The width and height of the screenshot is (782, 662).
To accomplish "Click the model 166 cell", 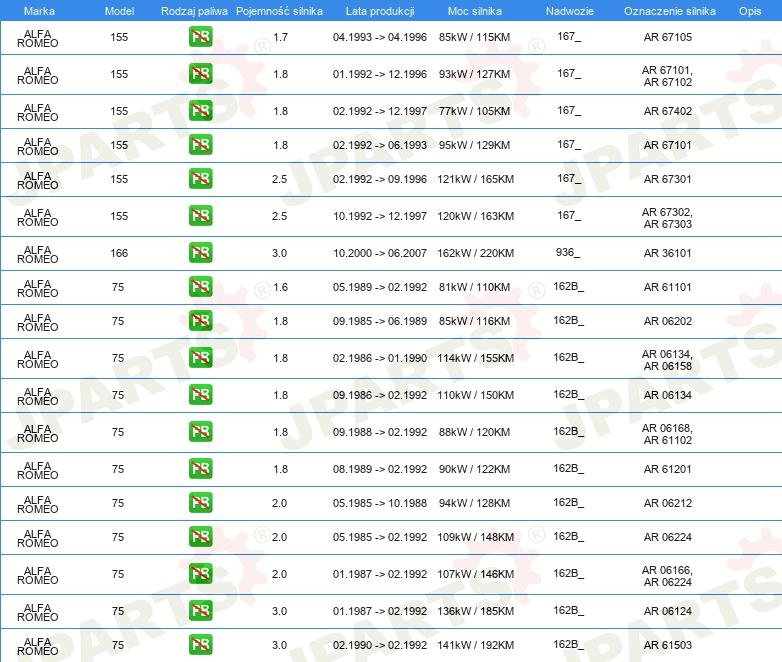I will point(119,253).
